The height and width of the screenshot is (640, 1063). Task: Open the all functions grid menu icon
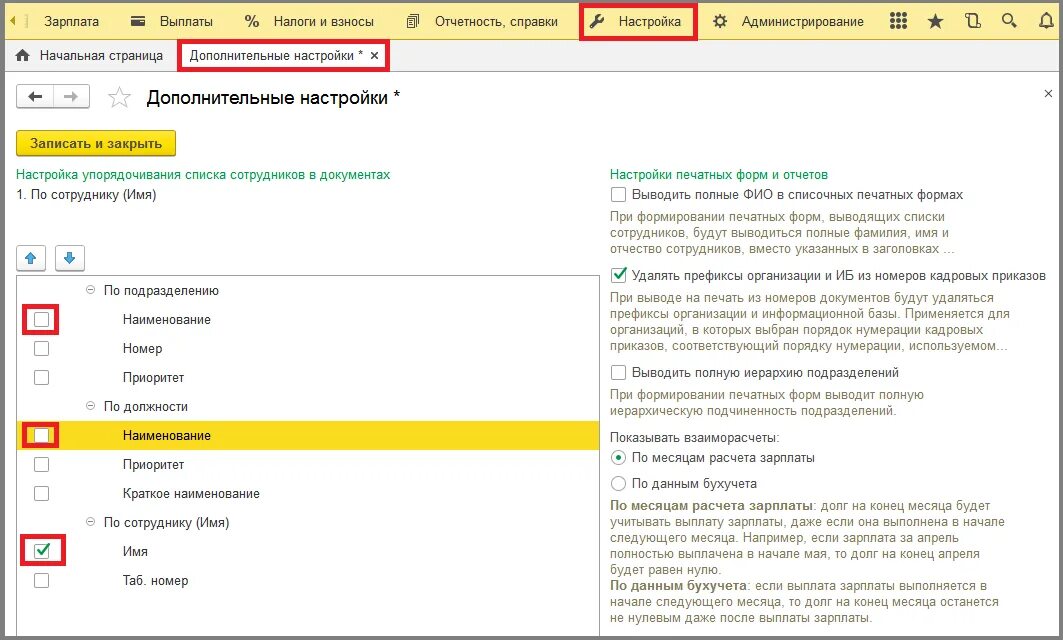click(x=898, y=19)
